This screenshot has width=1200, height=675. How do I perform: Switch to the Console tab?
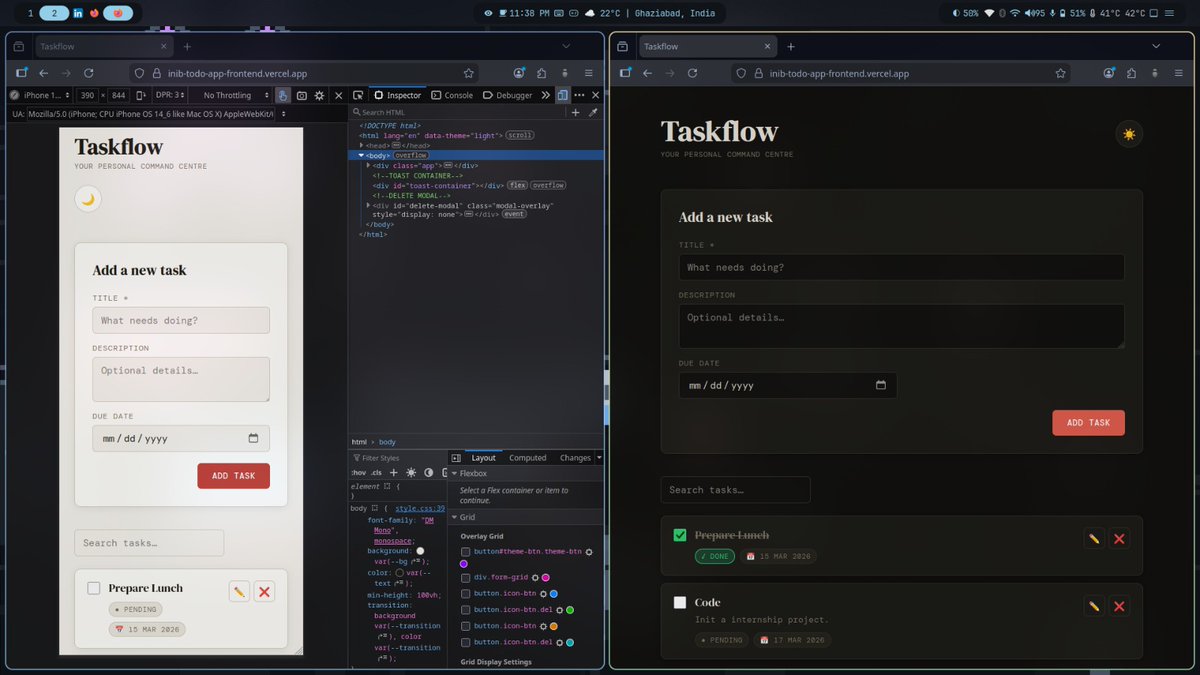click(452, 95)
